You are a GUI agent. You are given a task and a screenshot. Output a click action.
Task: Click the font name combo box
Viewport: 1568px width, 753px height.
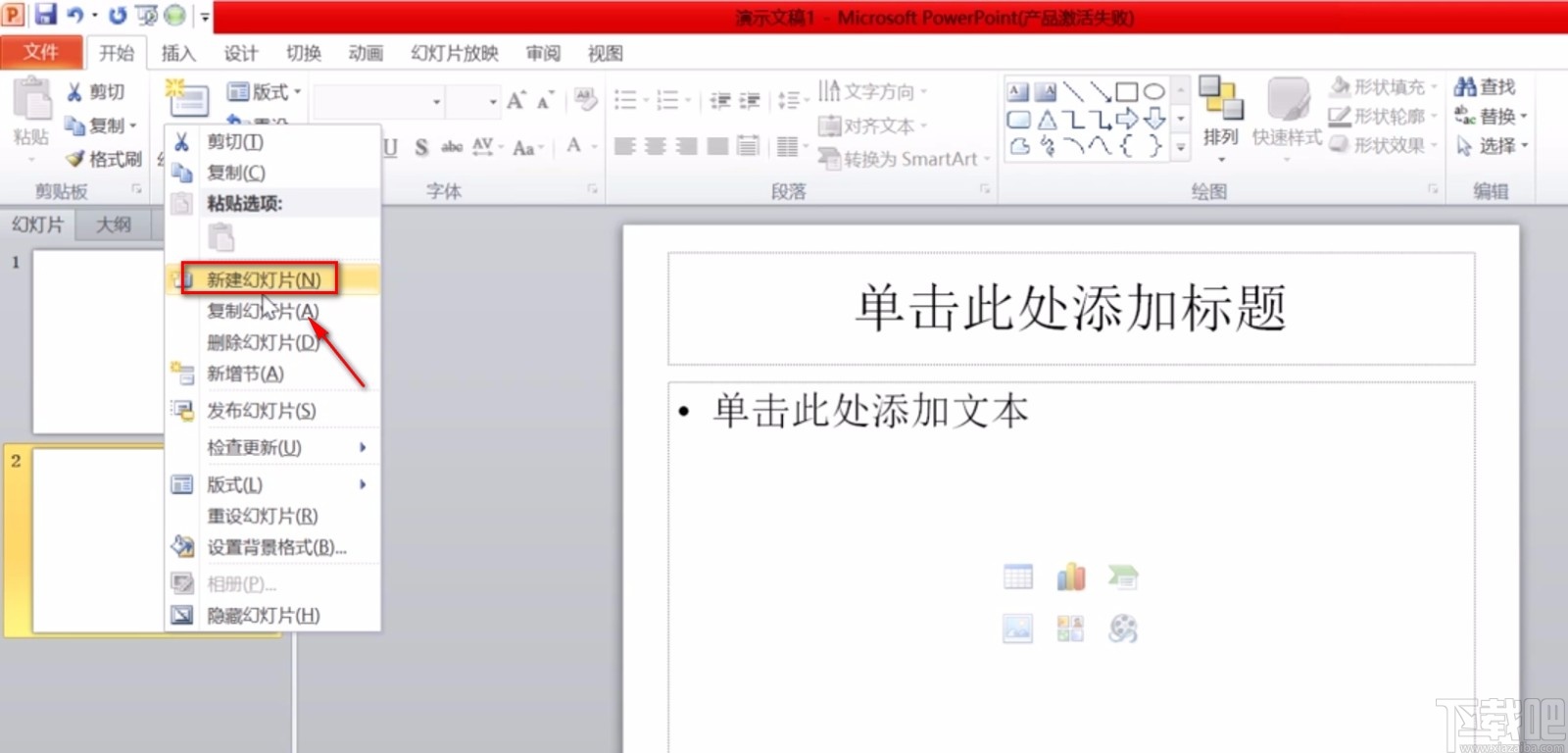[380, 101]
